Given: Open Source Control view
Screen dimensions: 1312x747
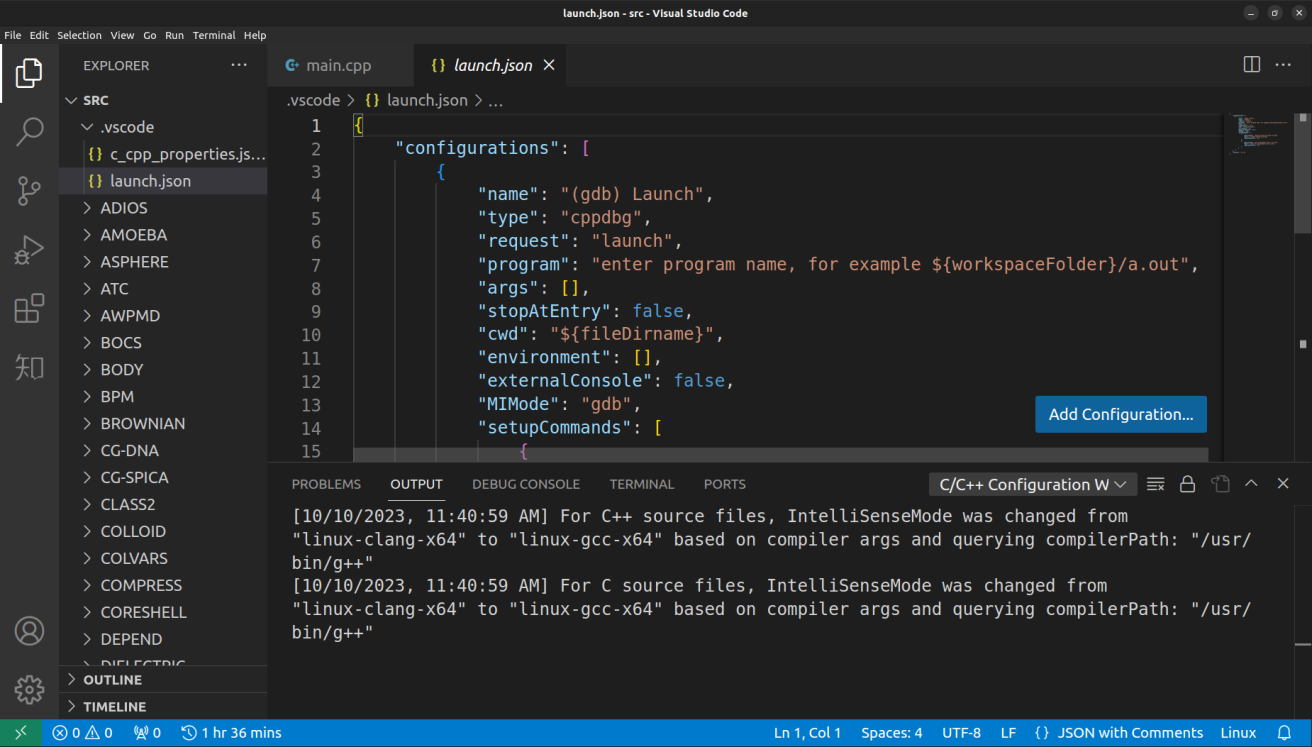Looking at the screenshot, I should coord(30,190).
